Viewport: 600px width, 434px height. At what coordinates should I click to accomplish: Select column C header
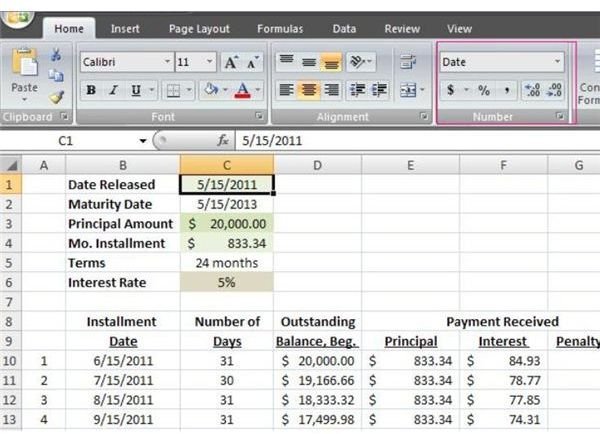click(227, 165)
